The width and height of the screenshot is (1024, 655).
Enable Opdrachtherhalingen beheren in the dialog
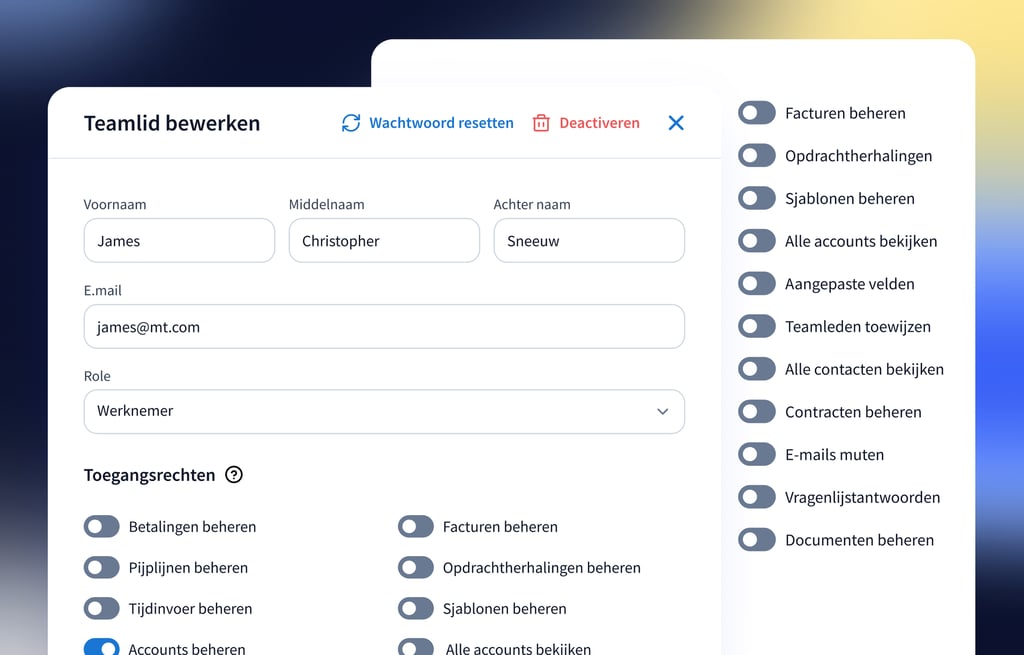(416, 568)
